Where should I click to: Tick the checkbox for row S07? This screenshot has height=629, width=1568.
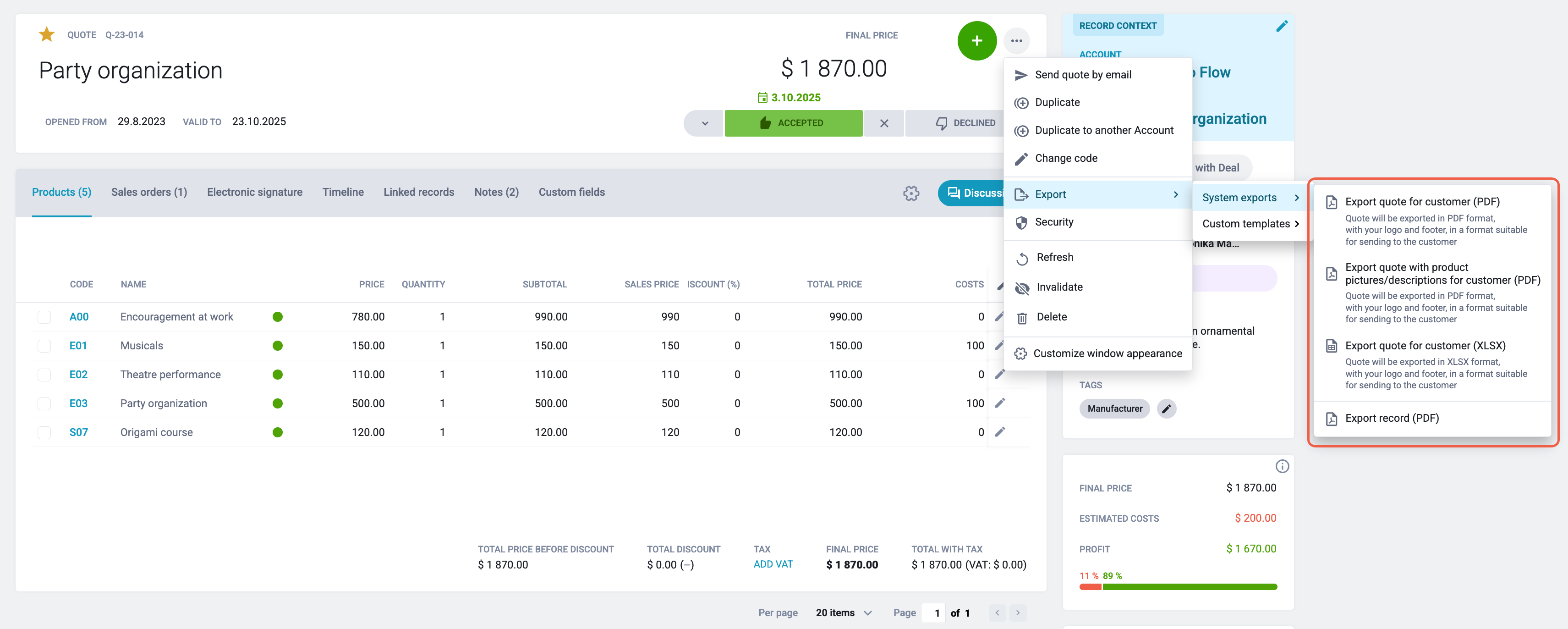click(x=44, y=432)
